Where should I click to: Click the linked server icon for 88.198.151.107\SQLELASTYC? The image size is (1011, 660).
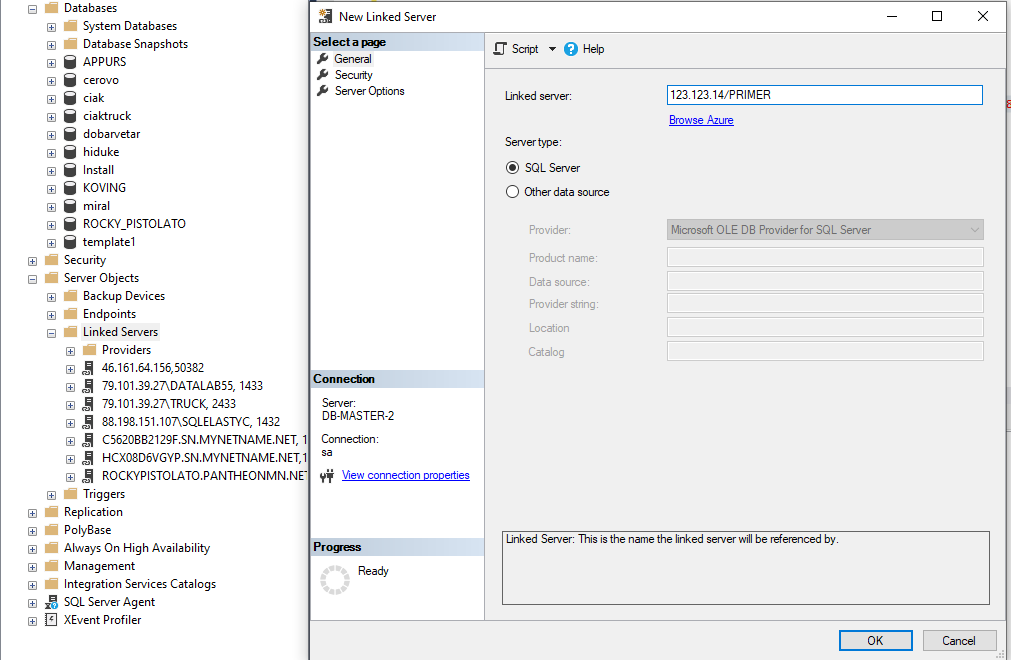pyautogui.click(x=88, y=423)
